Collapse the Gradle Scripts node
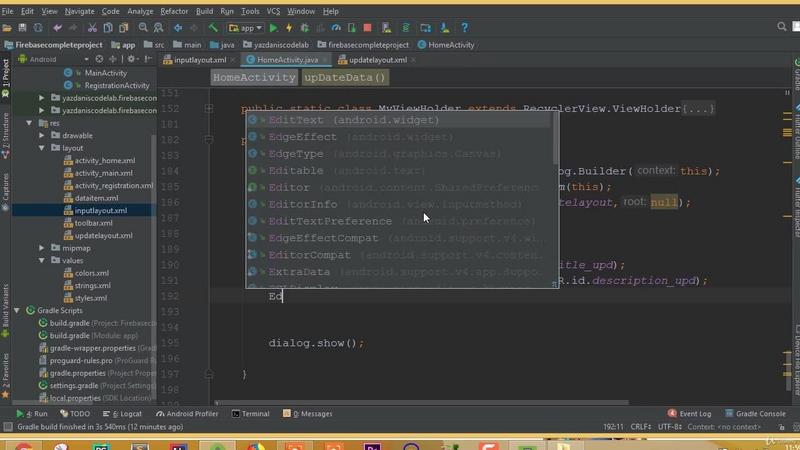Viewport: 800px width, 450px height. (x=17, y=310)
